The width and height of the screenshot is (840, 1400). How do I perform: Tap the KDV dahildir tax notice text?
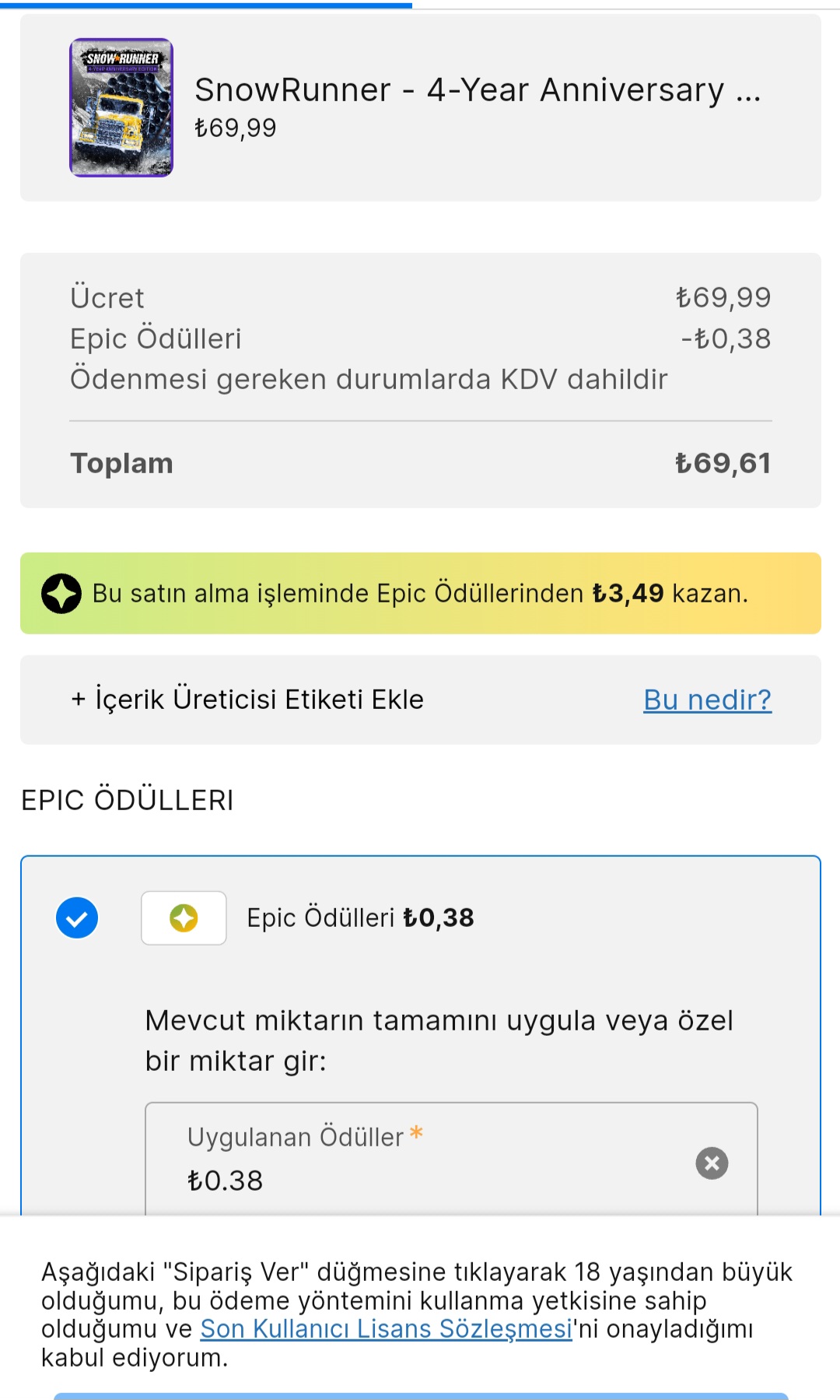[x=369, y=380]
